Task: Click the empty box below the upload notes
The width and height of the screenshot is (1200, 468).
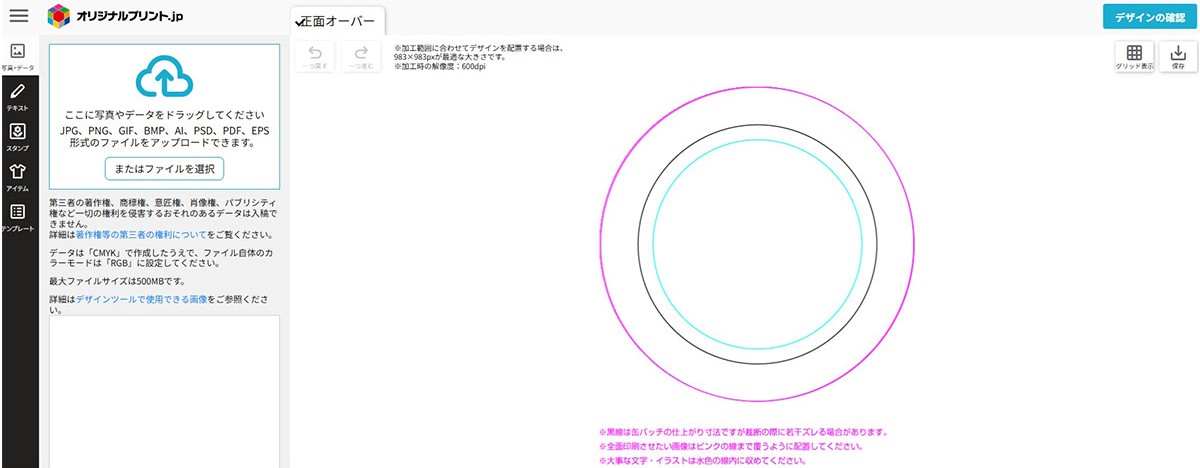Action: click(164, 390)
